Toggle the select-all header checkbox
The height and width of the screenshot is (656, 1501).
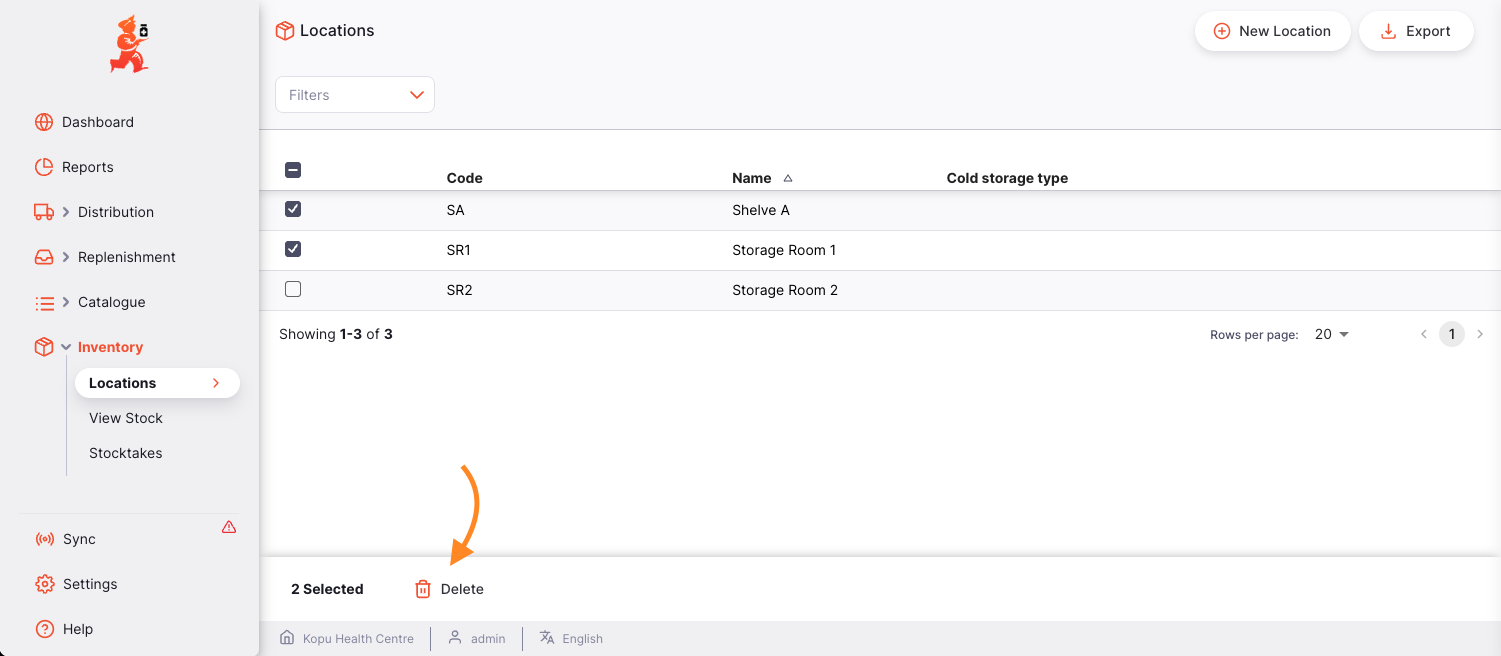click(x=293, y=170)
